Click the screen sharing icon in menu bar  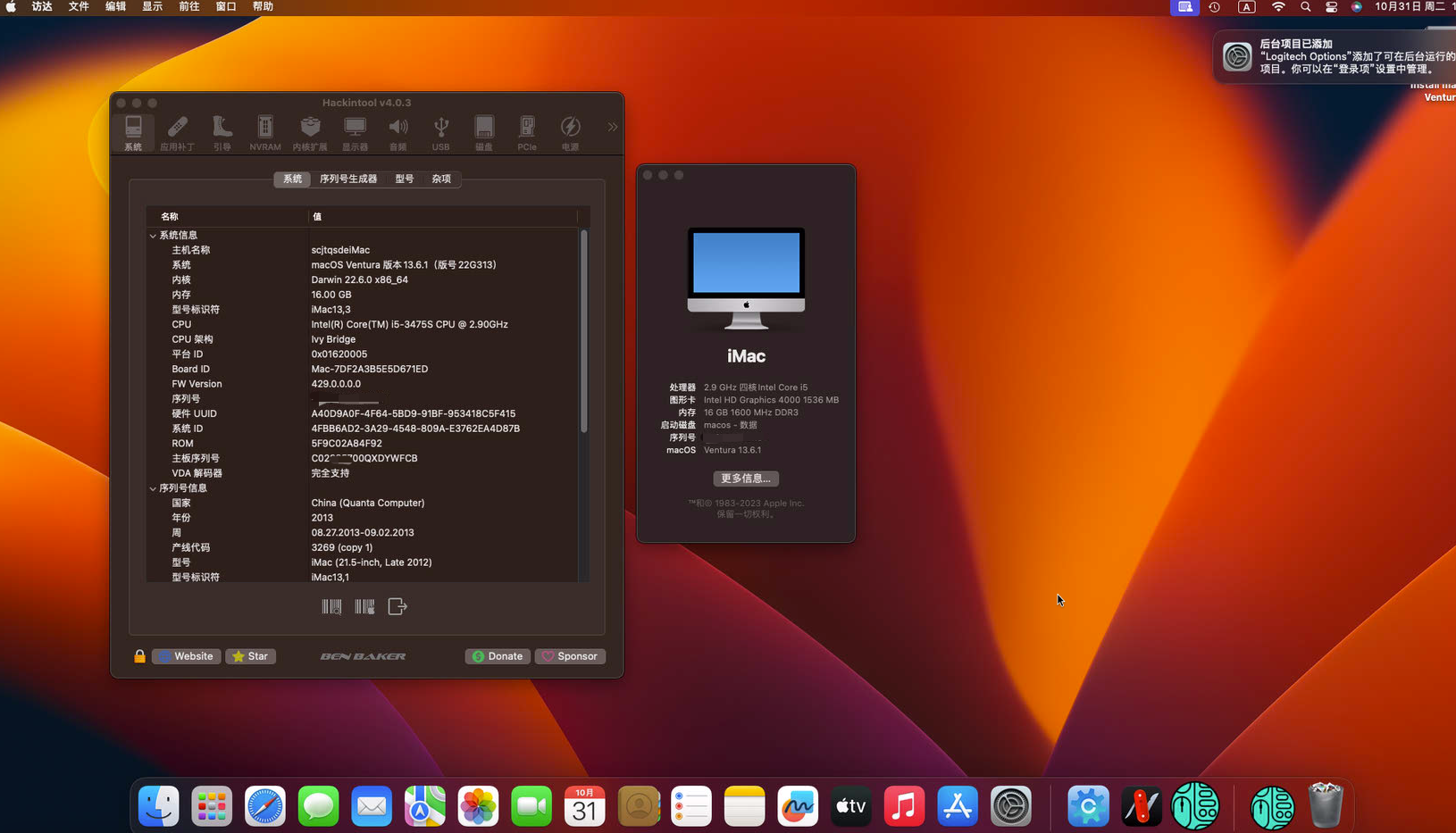pyautogui.click(x=1184, y=6)
